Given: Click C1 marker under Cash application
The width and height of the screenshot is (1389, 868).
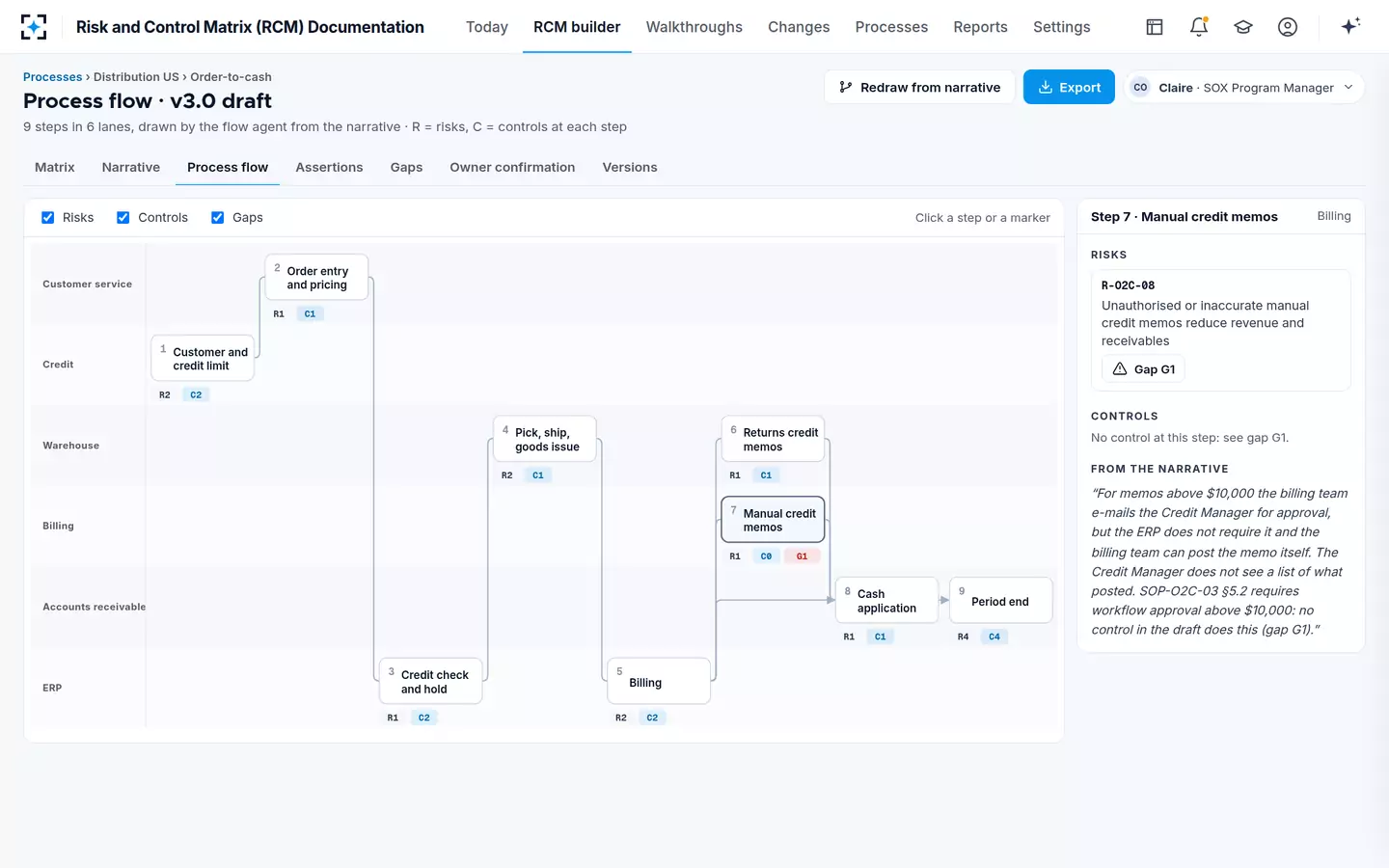Looking at the screenshot, I should click(880, 637).
